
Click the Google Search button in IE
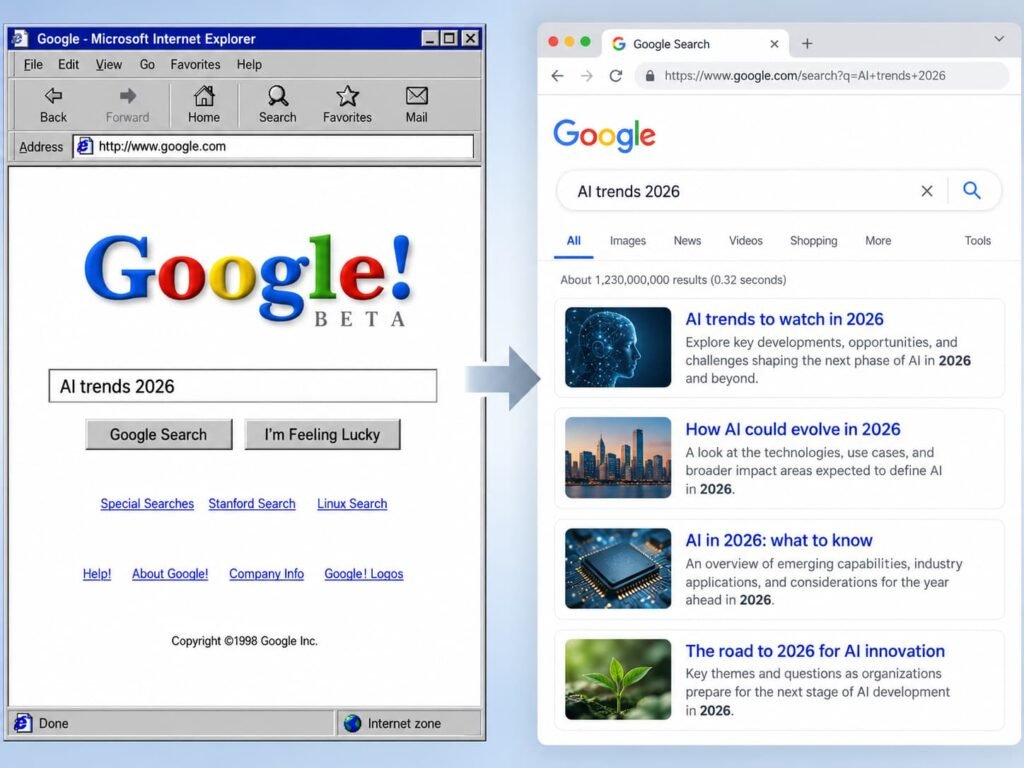point(159,434)
